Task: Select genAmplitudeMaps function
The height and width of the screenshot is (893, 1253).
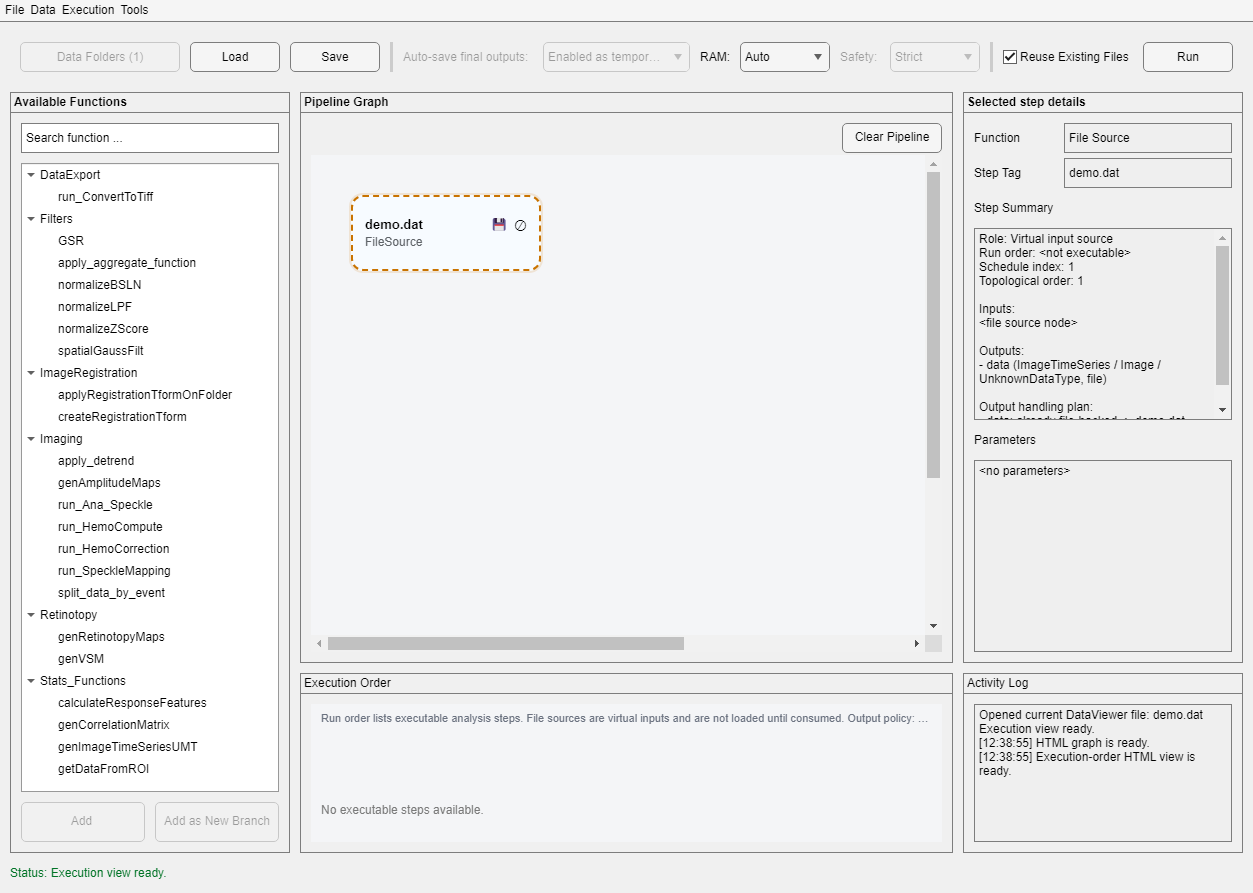Action: click(109, 483)
